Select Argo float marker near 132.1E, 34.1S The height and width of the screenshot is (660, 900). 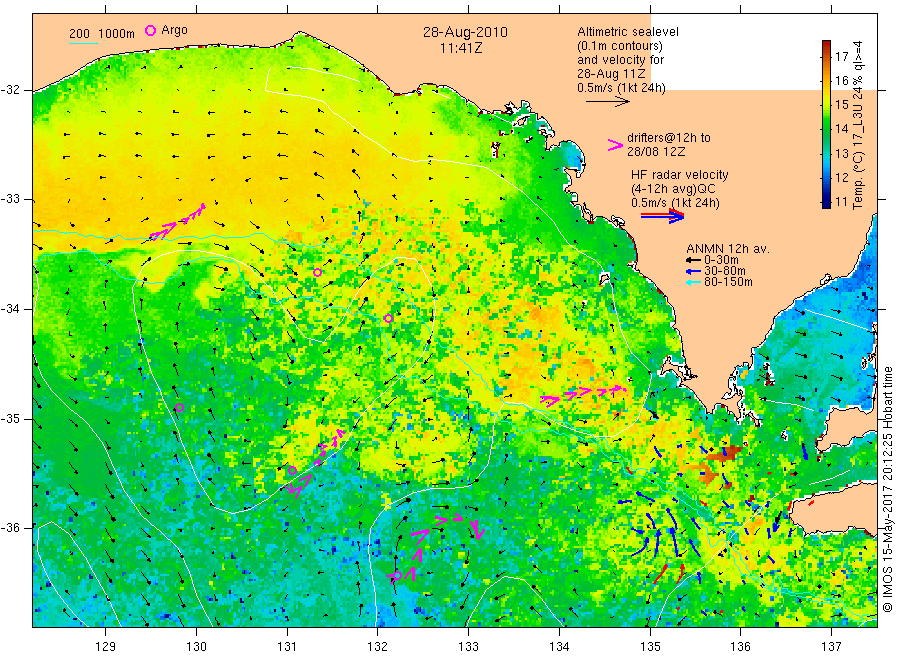(388, 318)
